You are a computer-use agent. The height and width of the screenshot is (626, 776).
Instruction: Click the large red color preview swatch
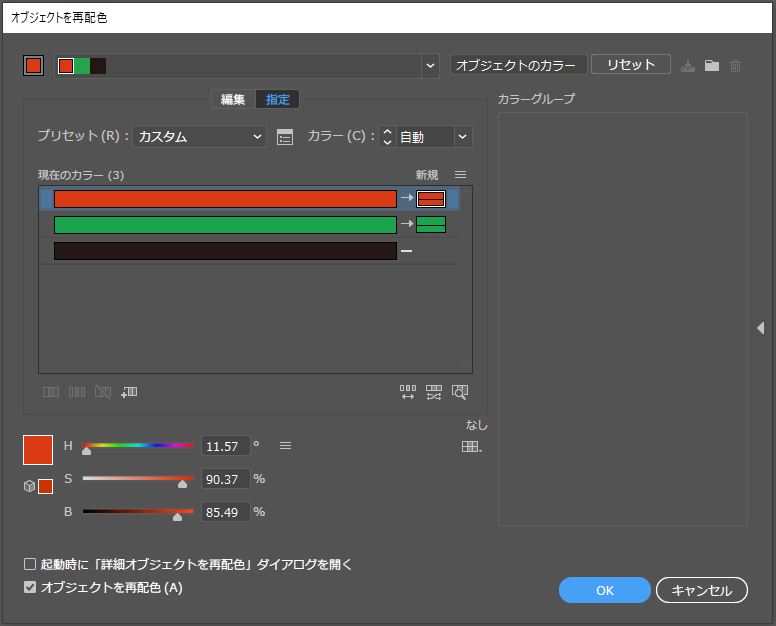point(38,450)
